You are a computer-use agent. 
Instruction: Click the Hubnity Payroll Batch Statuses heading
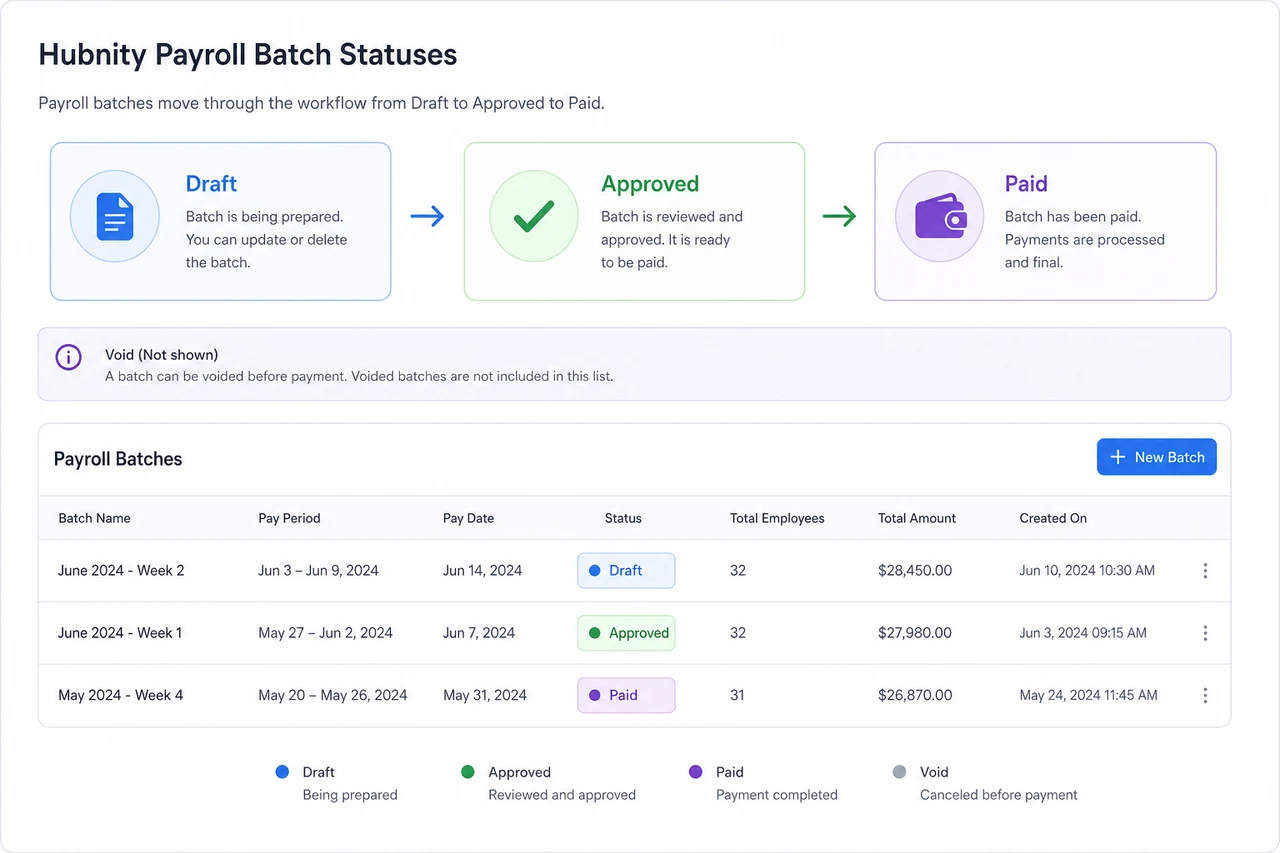248,55
